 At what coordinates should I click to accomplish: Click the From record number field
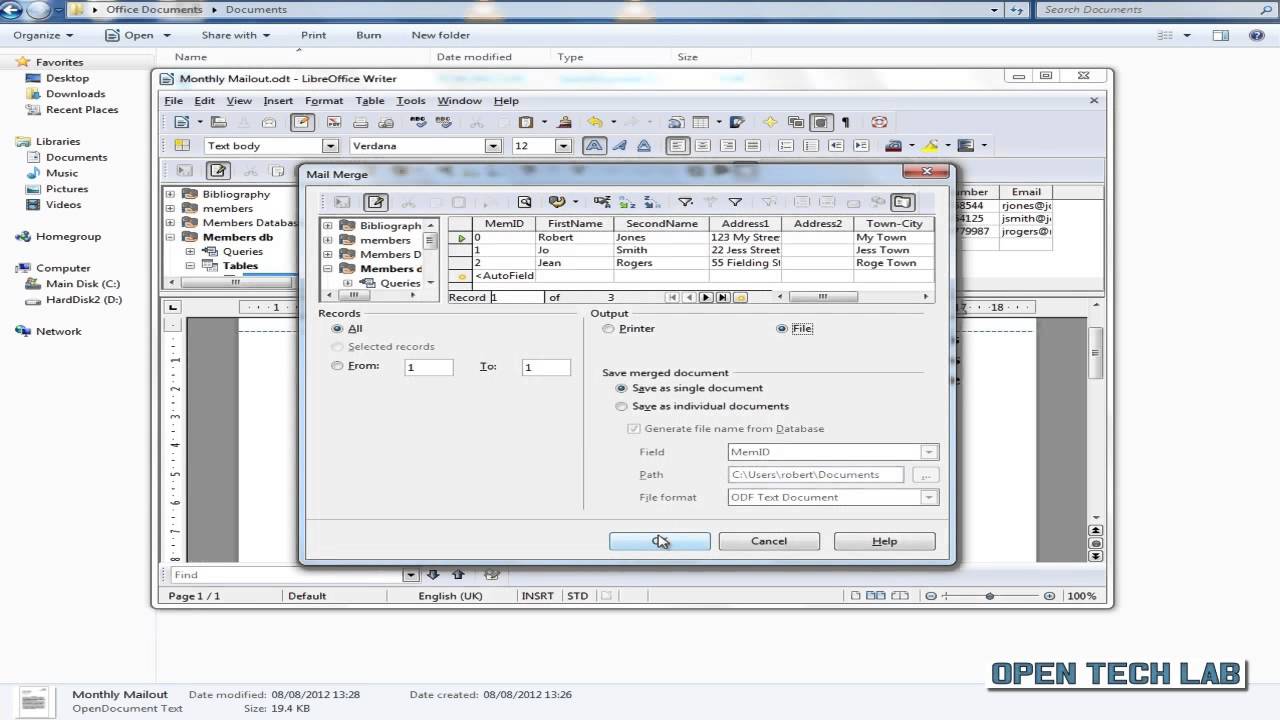tap(428, 367)
